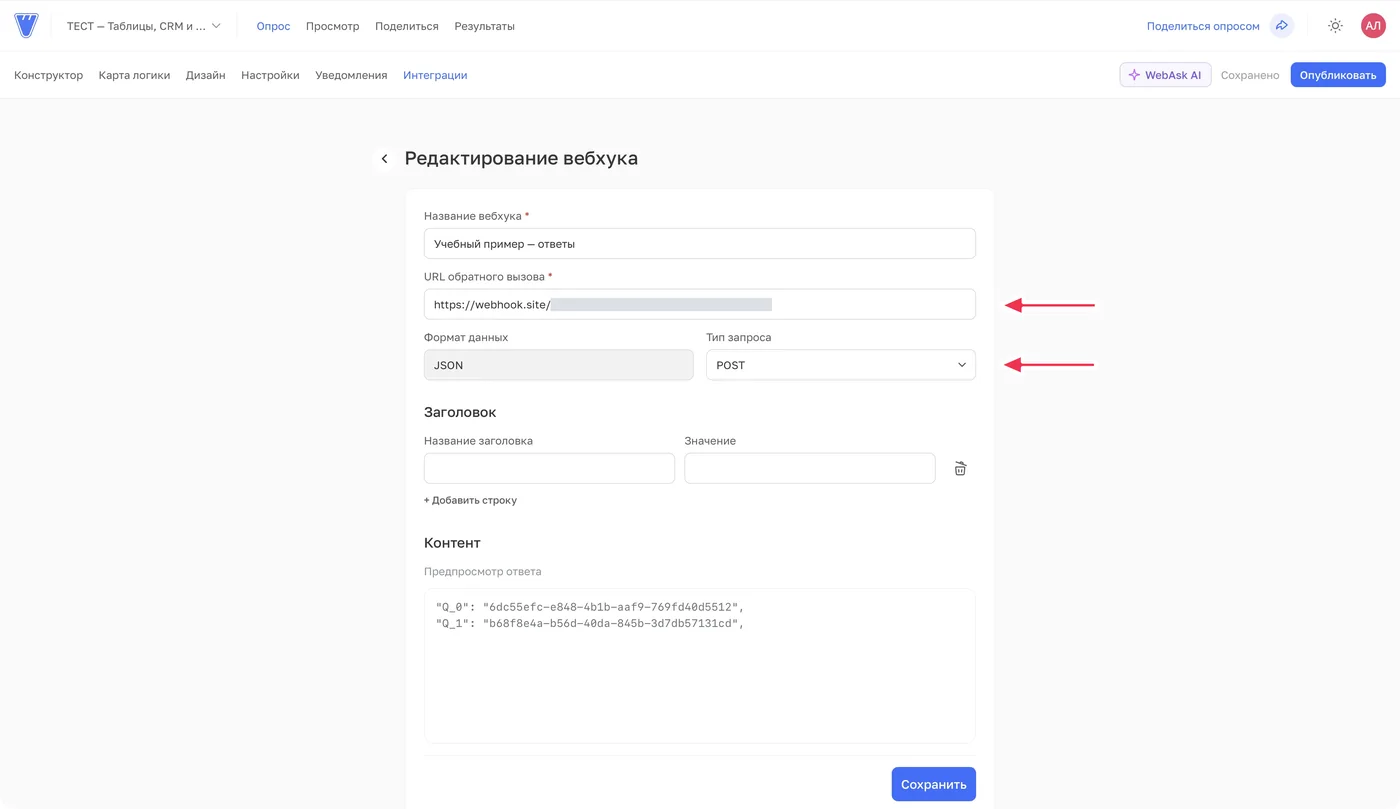This screenshot has height=809, width=1400.
Task: Go to the Поделиться tab
Action: pos(407,26)
